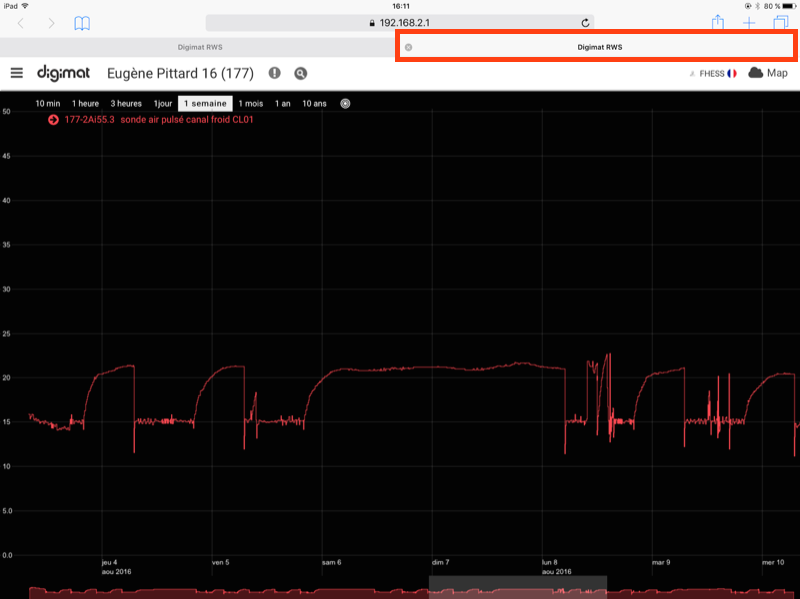Click the red arrow beside sensor 177-2Ai55.3
Screen dimensions: 800x599
tap(53, 120)
